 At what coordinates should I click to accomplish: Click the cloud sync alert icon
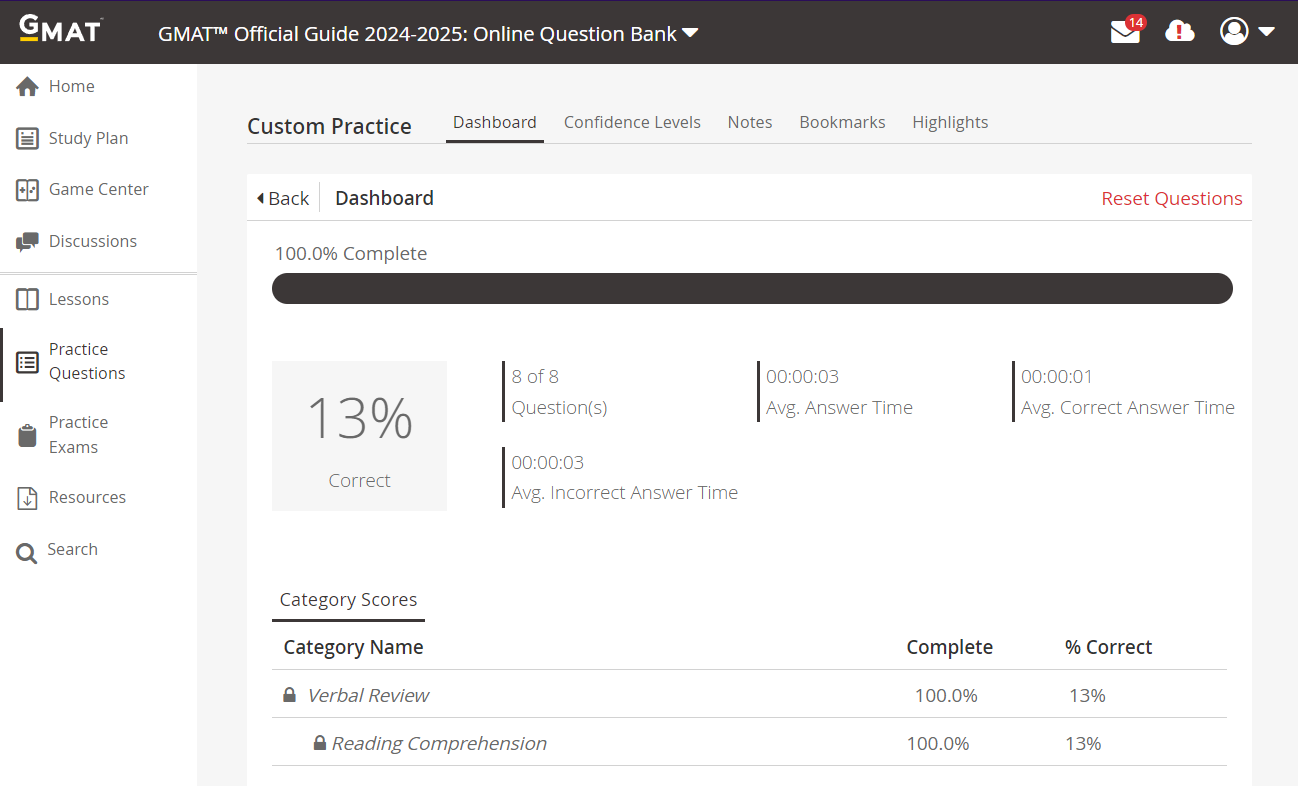click(x=1180, y=32)
